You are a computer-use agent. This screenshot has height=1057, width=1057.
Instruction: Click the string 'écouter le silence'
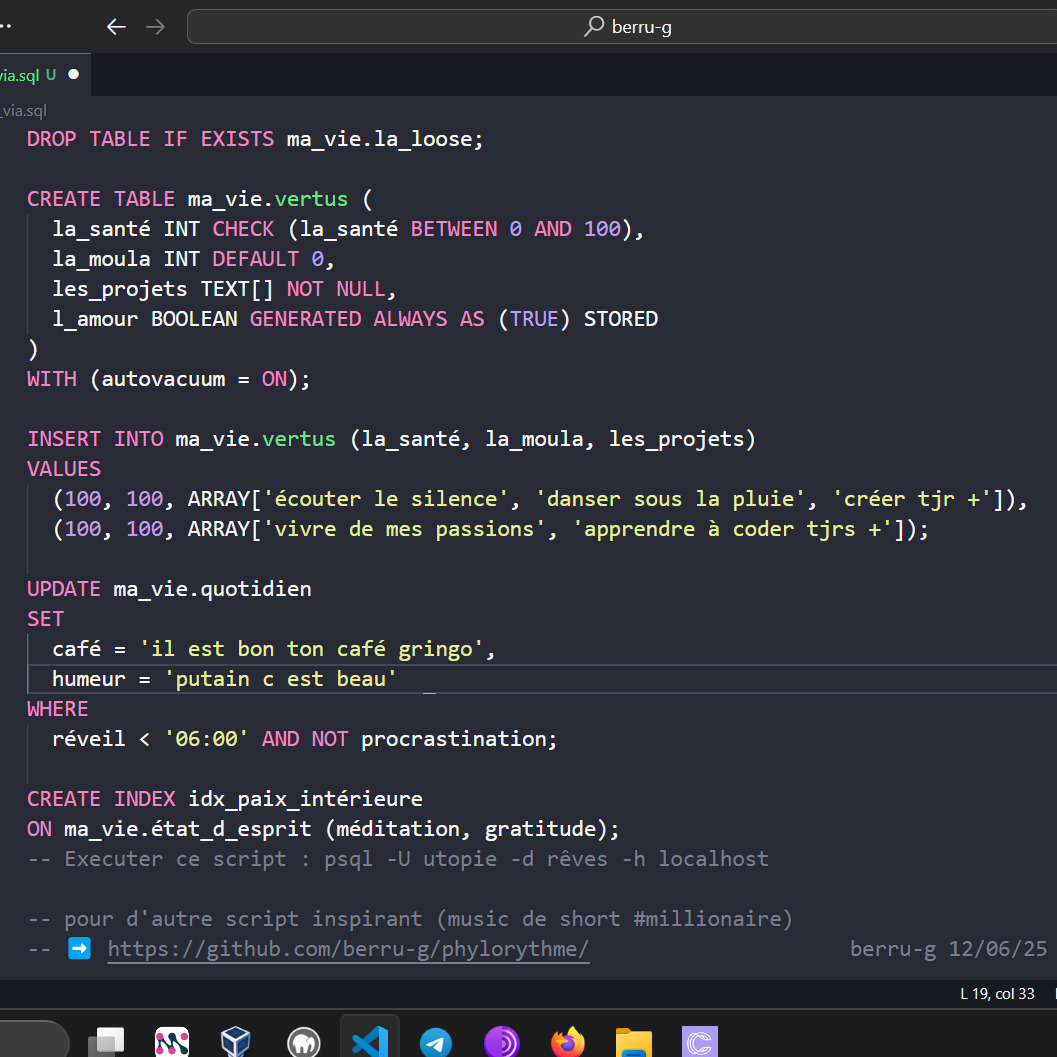tap(385, 499)
